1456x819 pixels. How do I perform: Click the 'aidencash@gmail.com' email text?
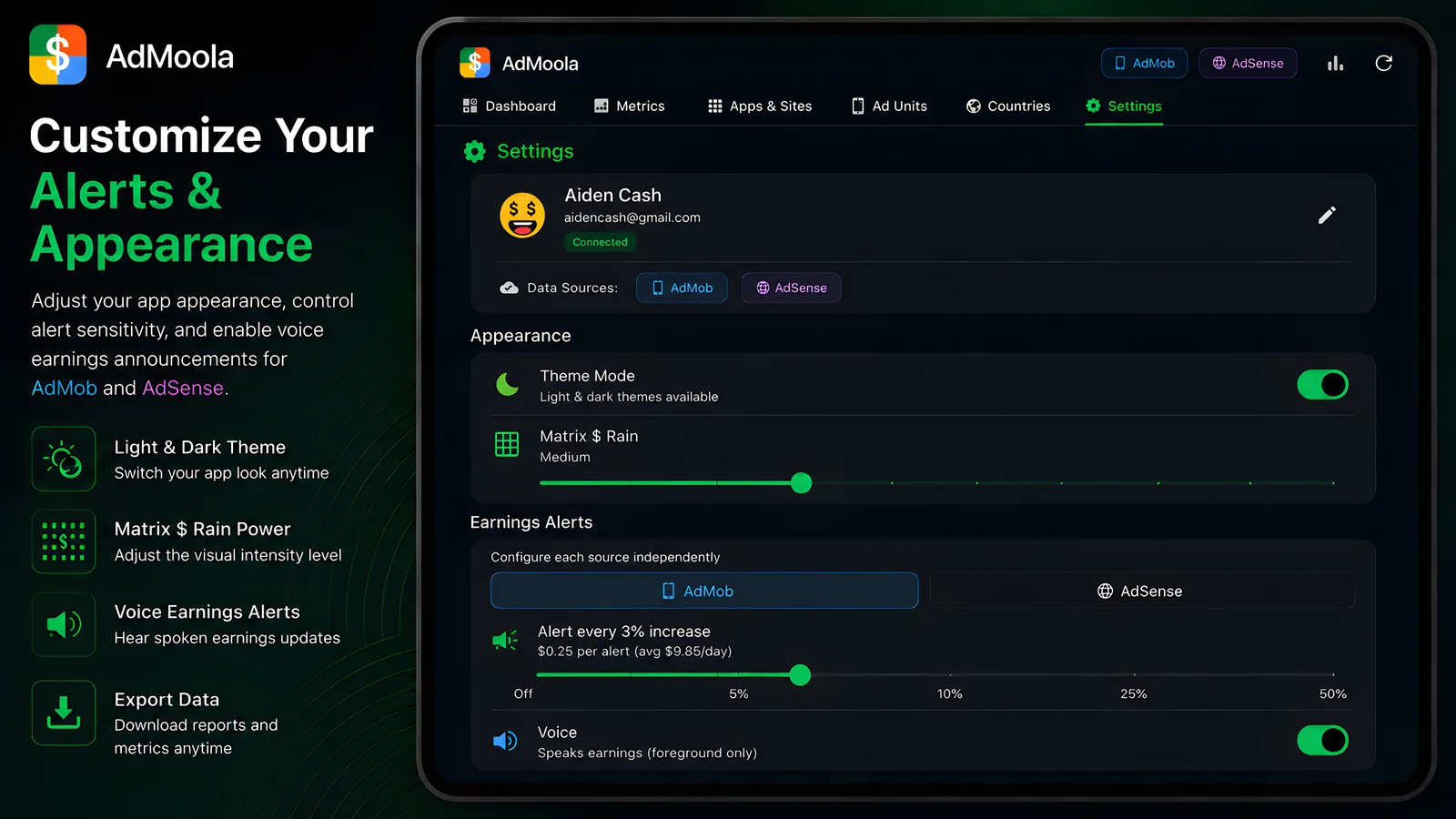(x=632, y=217)
